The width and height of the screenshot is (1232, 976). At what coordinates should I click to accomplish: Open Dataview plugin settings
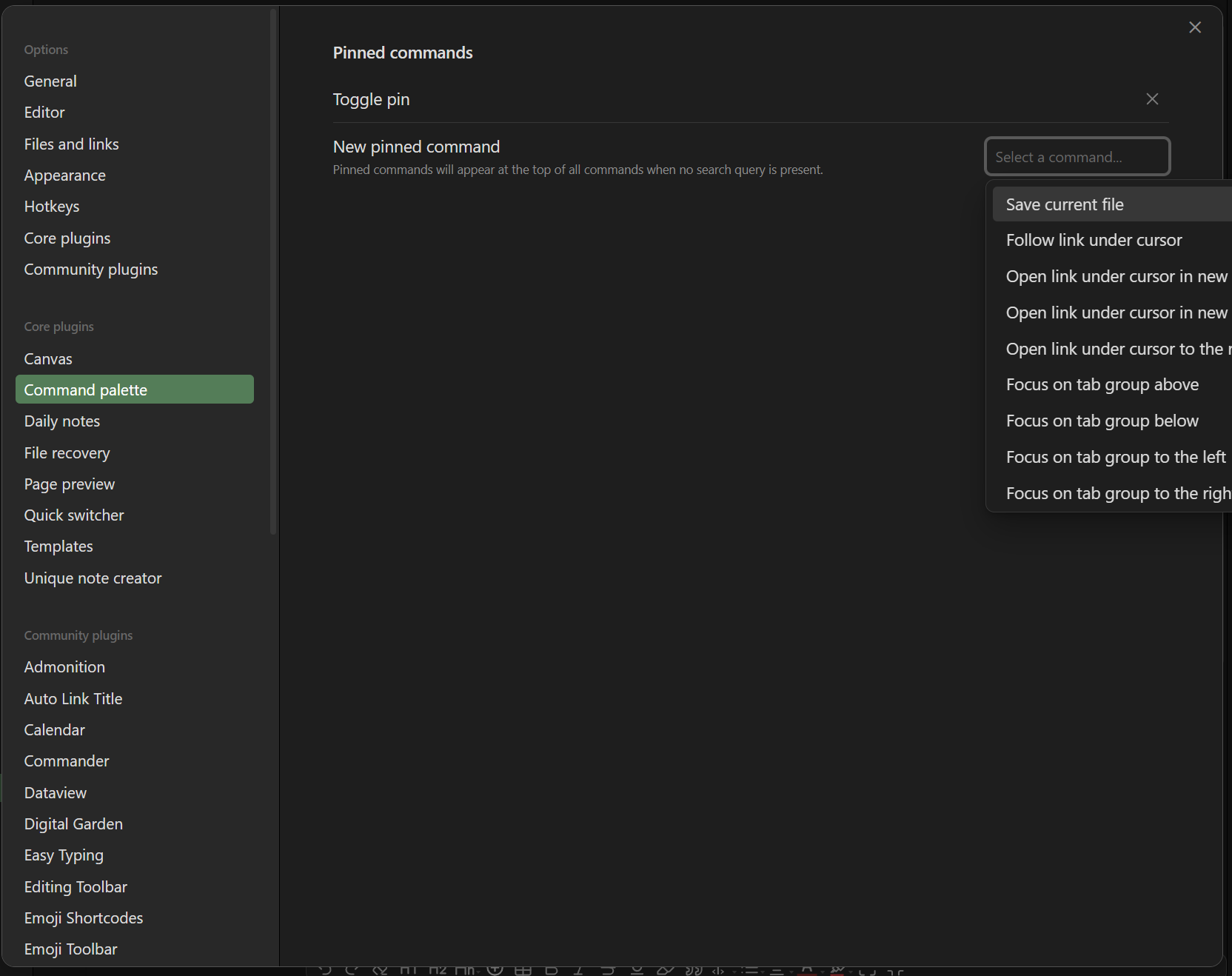[x=135, y=793]
